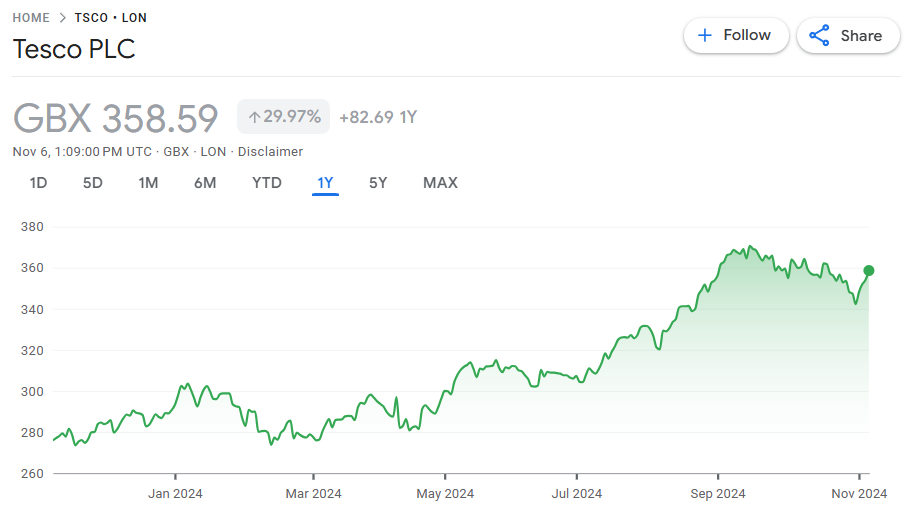
Task: Click the Sep 2024 label on the x-axis
Action: tap(717, 493)
